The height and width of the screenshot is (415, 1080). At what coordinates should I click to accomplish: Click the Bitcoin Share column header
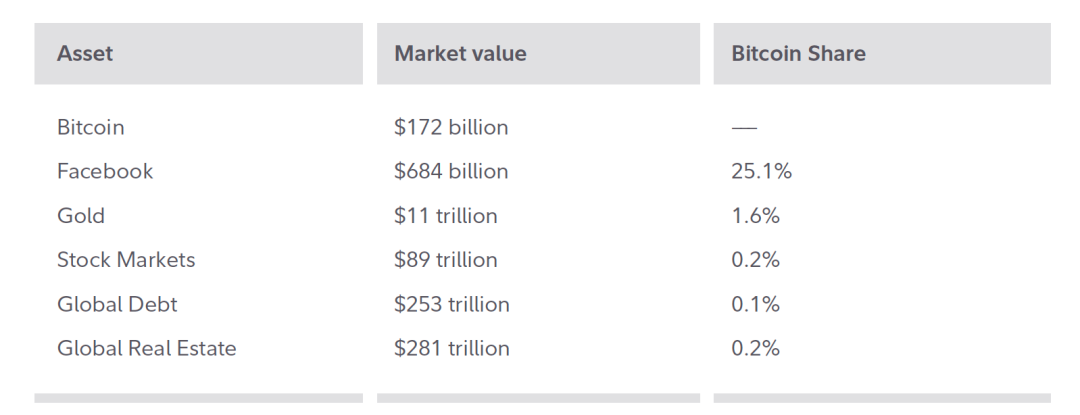click(798, 54)
